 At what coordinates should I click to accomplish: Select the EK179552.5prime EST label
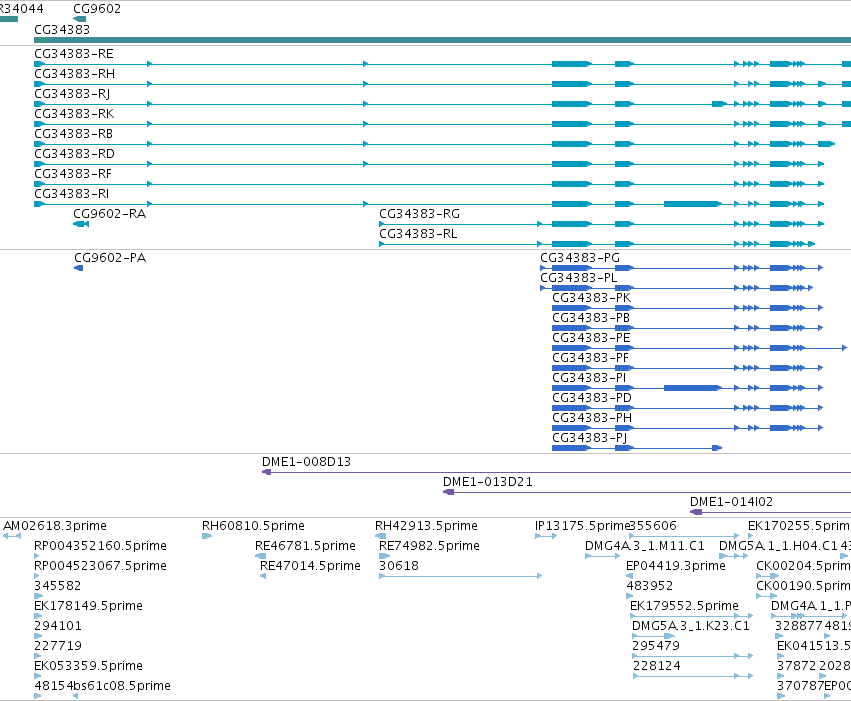click(684, 607)
